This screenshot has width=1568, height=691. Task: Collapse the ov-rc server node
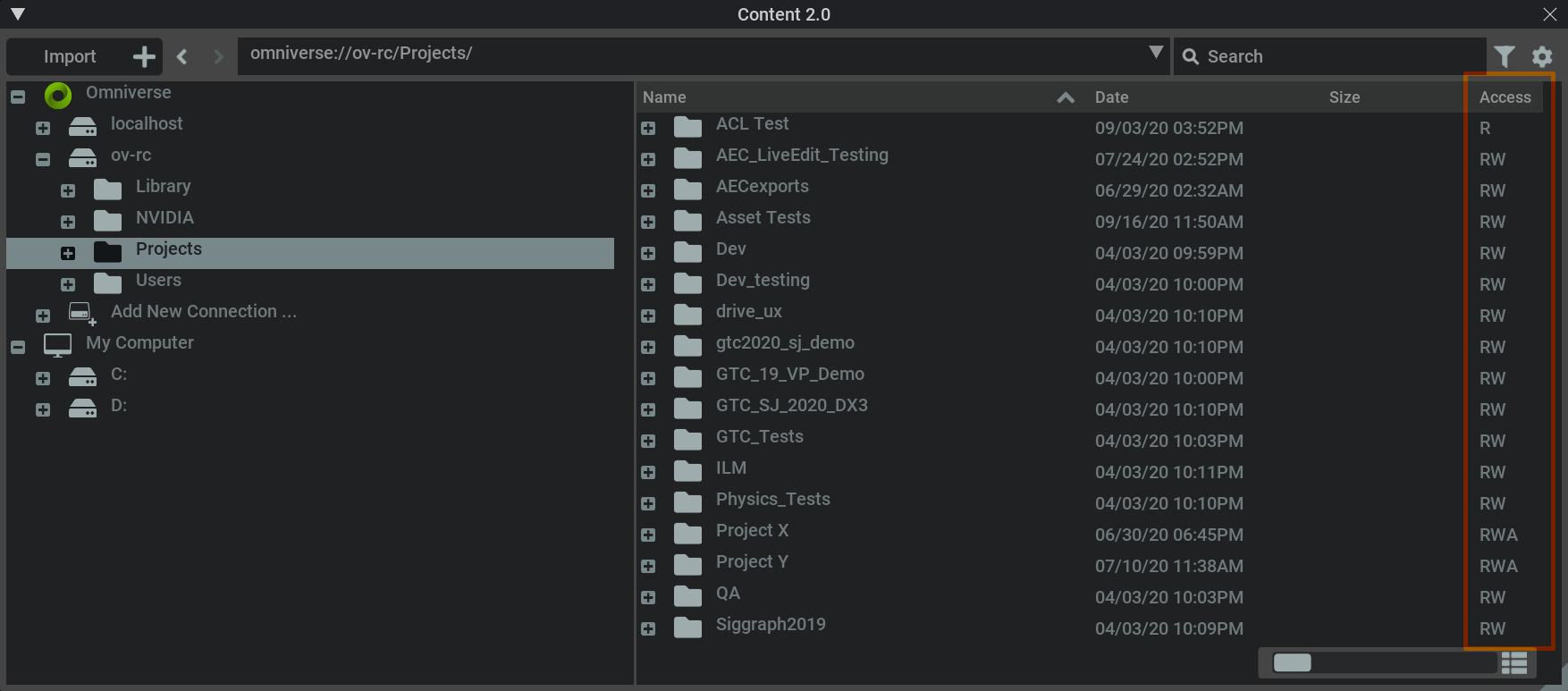point(43,159)
